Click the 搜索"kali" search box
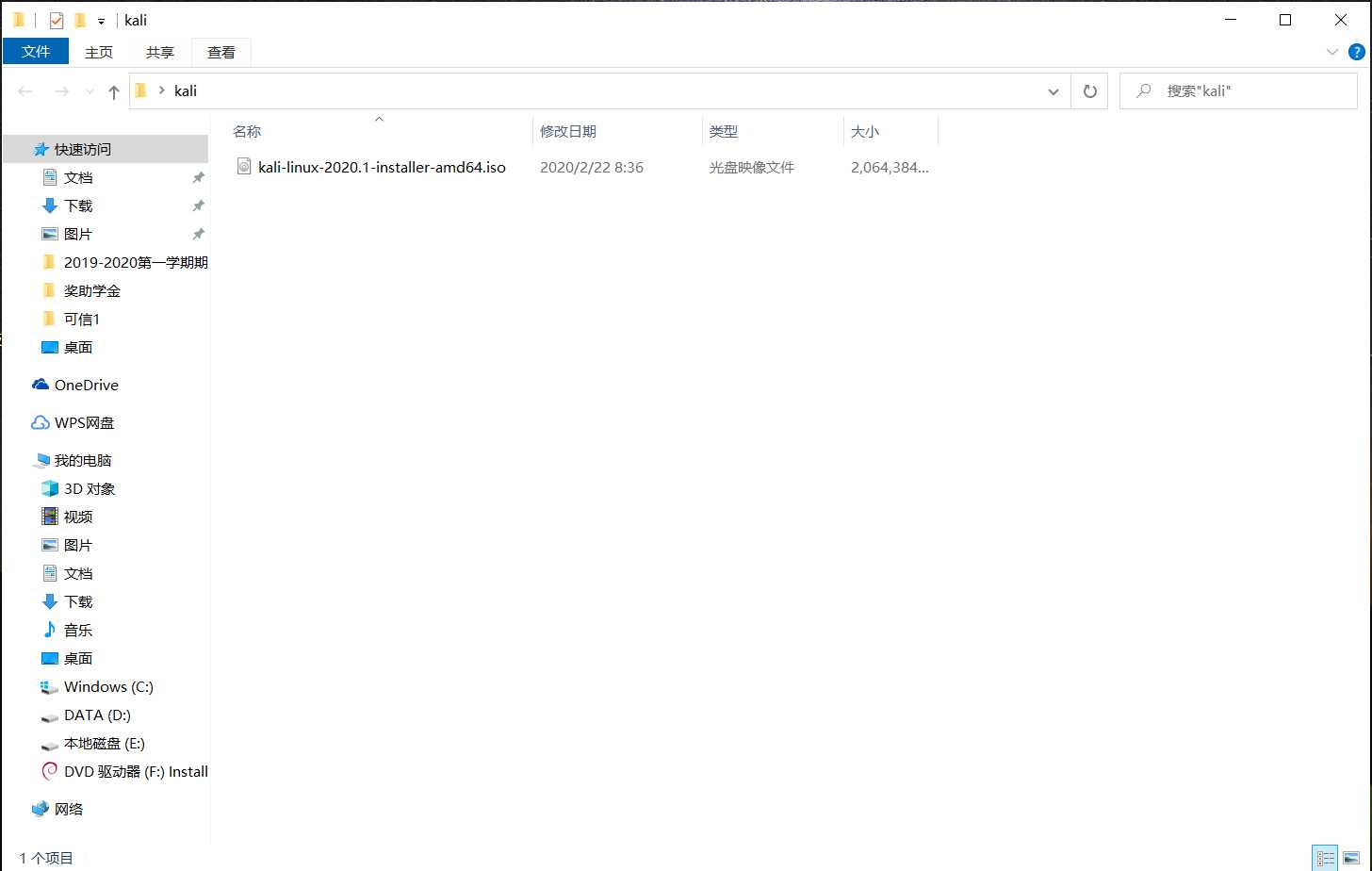Screen dimensions: 1372x871 (1238, 90)
